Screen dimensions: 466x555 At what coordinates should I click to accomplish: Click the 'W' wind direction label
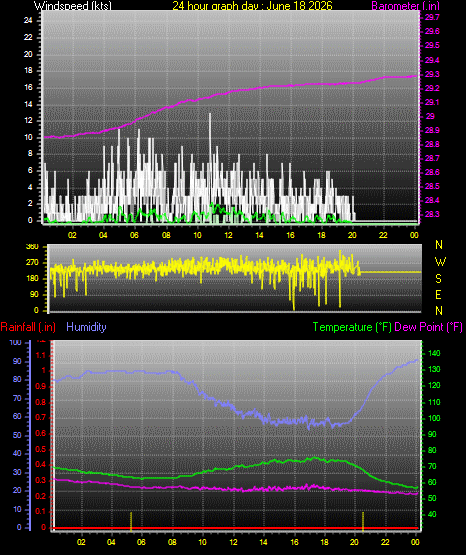click(x=440, y=262)
